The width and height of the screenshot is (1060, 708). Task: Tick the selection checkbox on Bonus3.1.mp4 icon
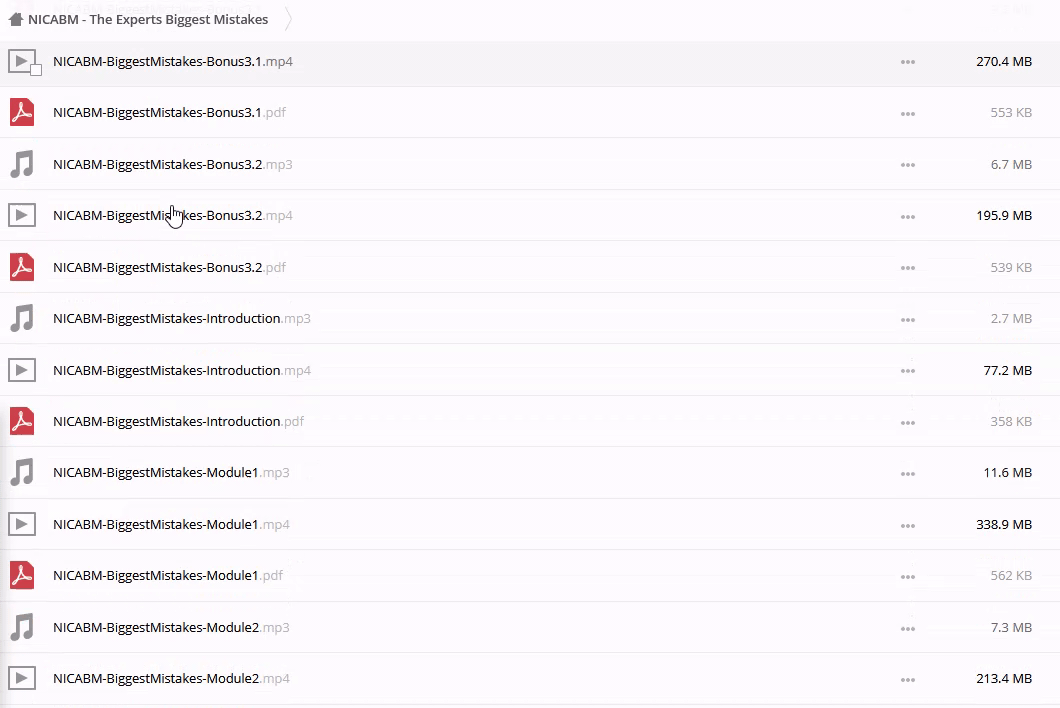36,70
